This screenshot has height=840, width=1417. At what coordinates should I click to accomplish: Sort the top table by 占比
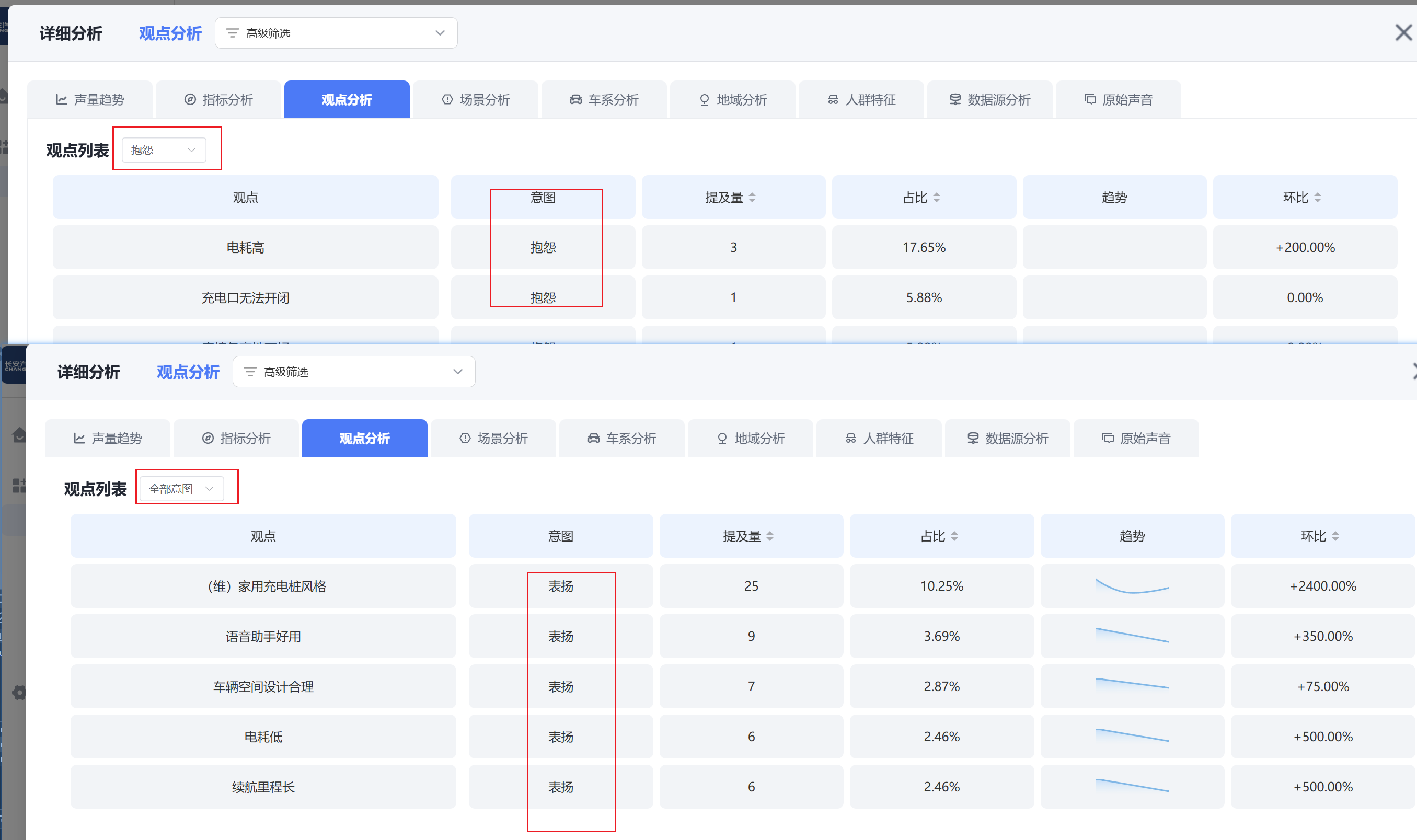(937, 198)
